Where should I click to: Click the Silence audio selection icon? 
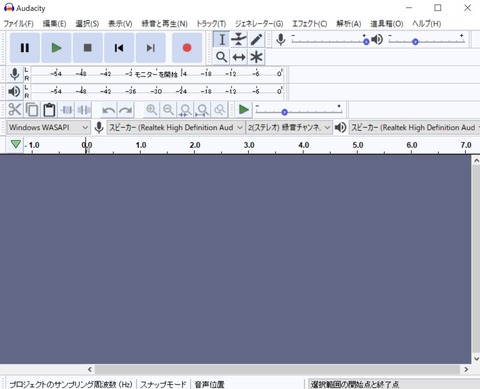[x=84, y=110]
